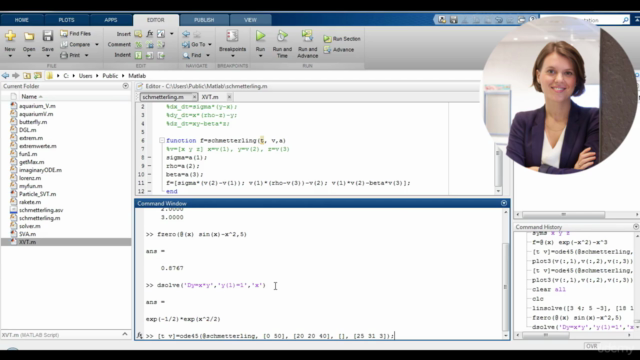Image resolution: width=640 pixels, height=360 pixels.
Task: Run the script with green Run arrow
Action: point(260,36)
